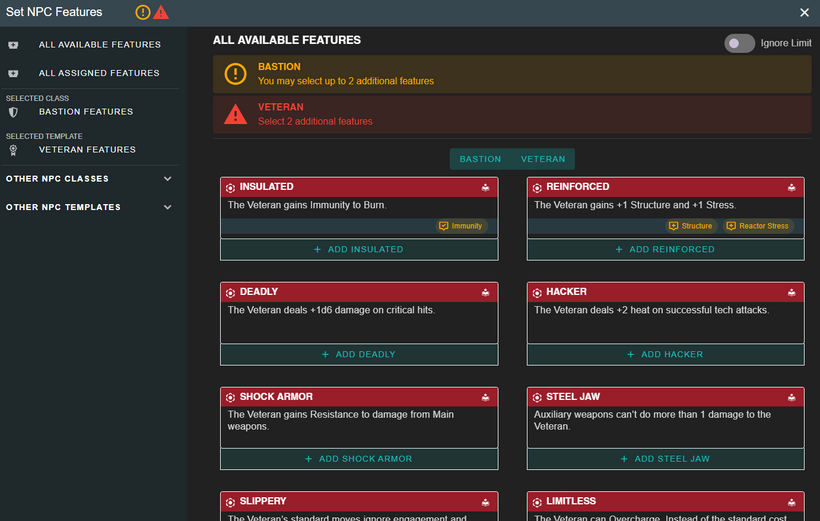The width and height of the screenshot is (820, 521).
Task: Click the Immunity tag on Insulated card
Action: pyautogui.click(x=461, y=226)
